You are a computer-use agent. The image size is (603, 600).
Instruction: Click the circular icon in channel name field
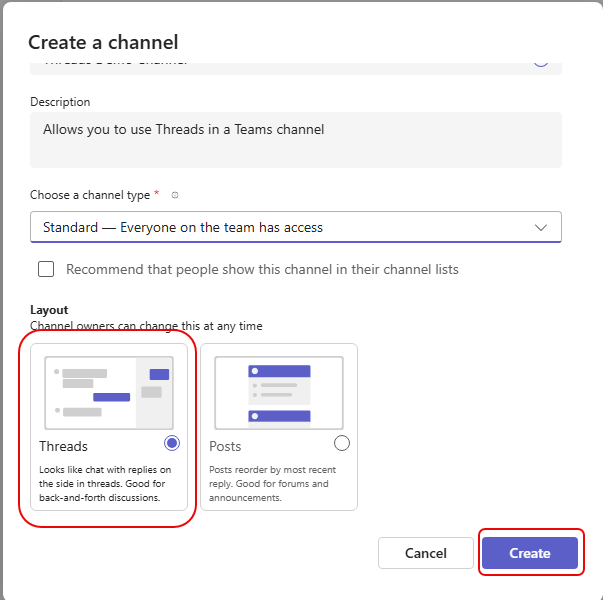[540, 62]
